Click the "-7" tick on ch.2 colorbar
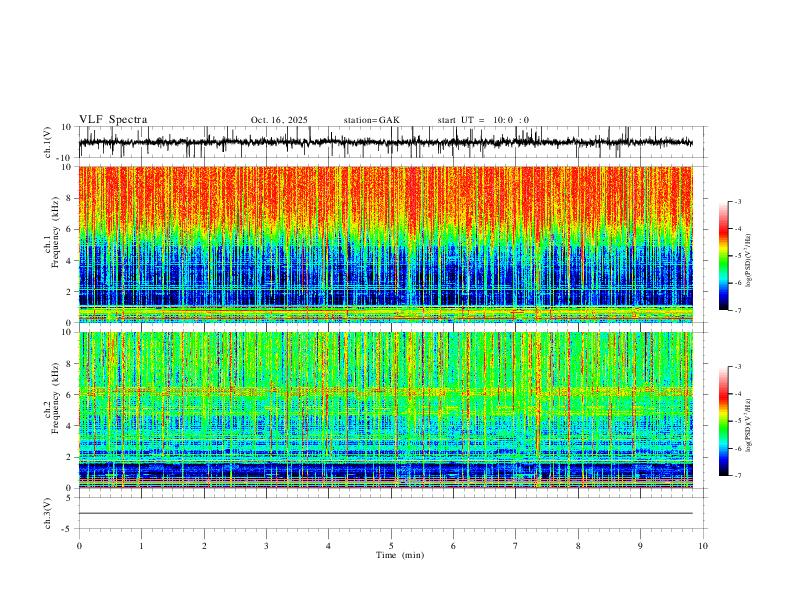792x612 pixels. coord(737,476)
